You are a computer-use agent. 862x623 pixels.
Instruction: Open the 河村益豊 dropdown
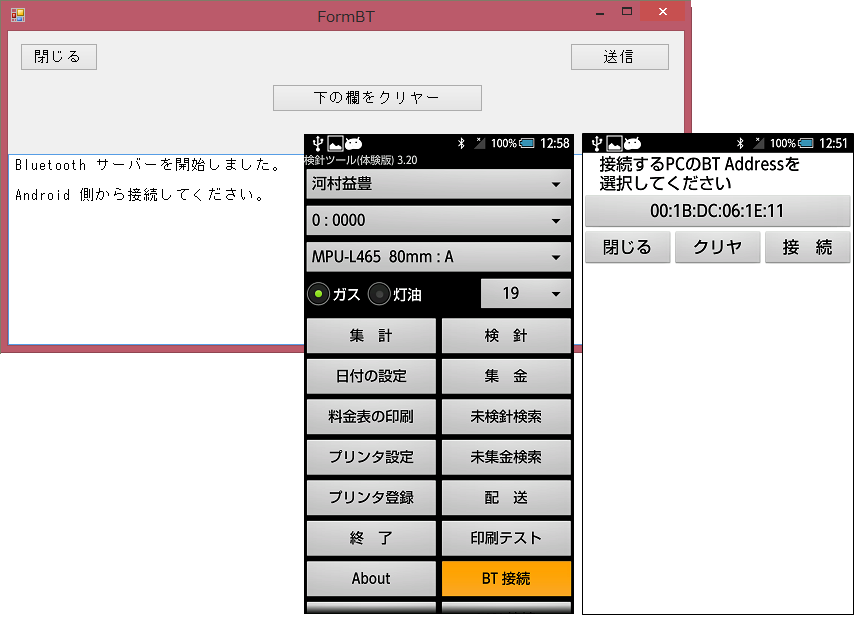pos(438,184)
